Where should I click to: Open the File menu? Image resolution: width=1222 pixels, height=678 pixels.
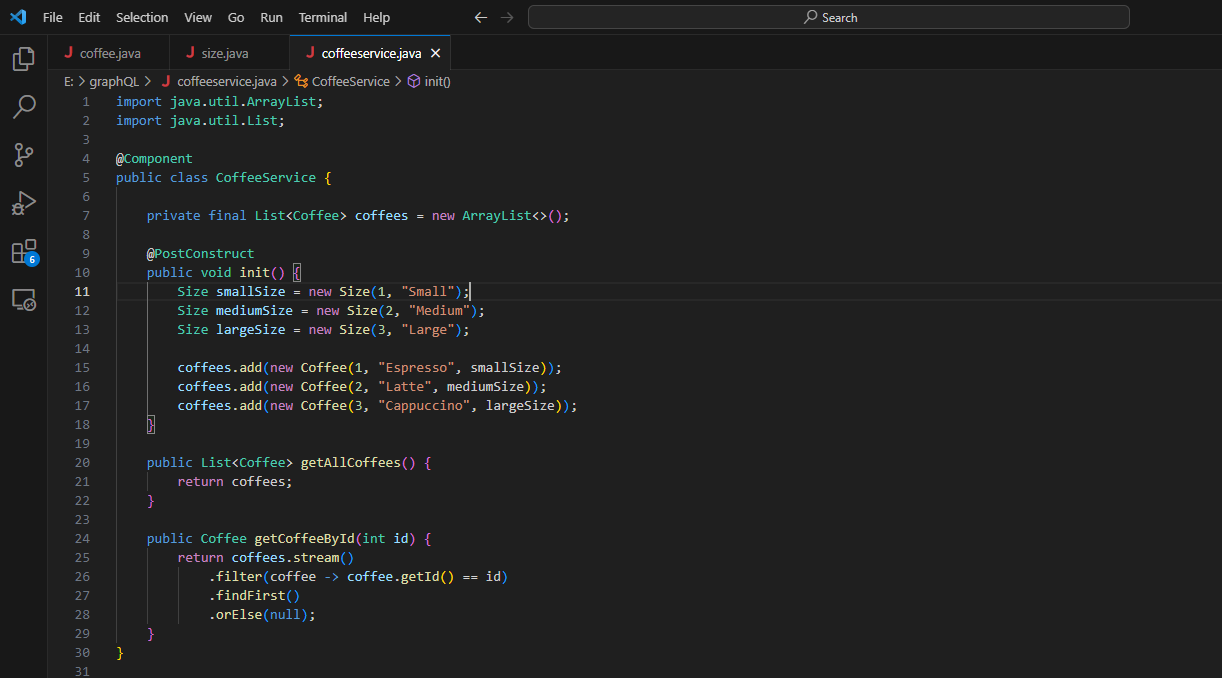(53, 17)
